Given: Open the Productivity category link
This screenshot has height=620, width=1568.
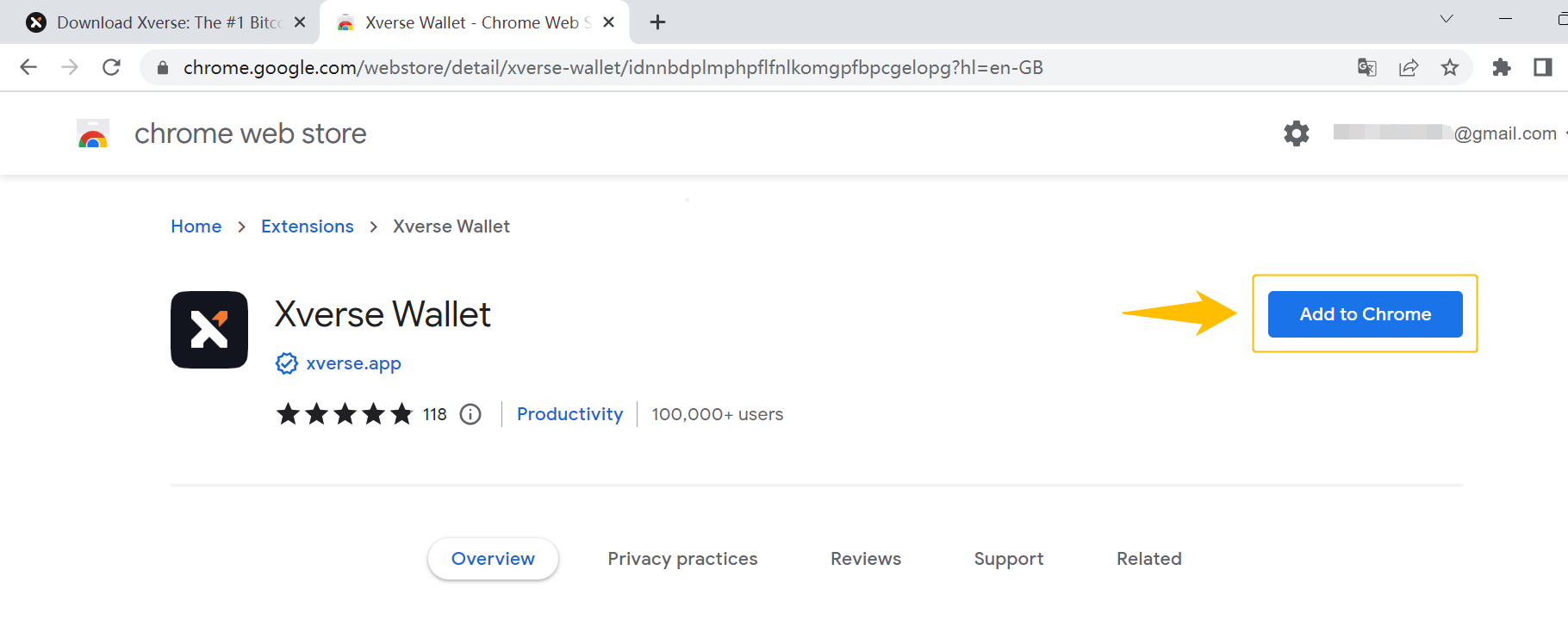Looking at the screenshot, I should click(569, 414).
